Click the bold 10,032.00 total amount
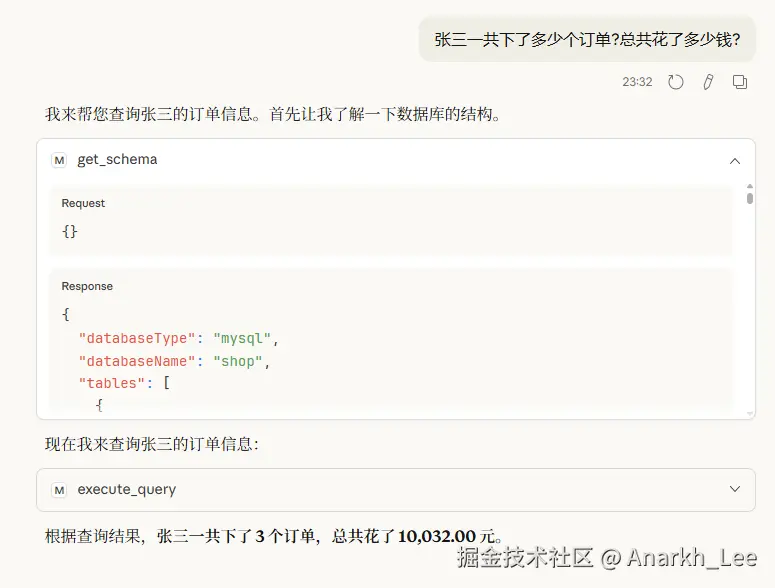The width and height of the screenshot is (775, 588). tap(436, 536)
